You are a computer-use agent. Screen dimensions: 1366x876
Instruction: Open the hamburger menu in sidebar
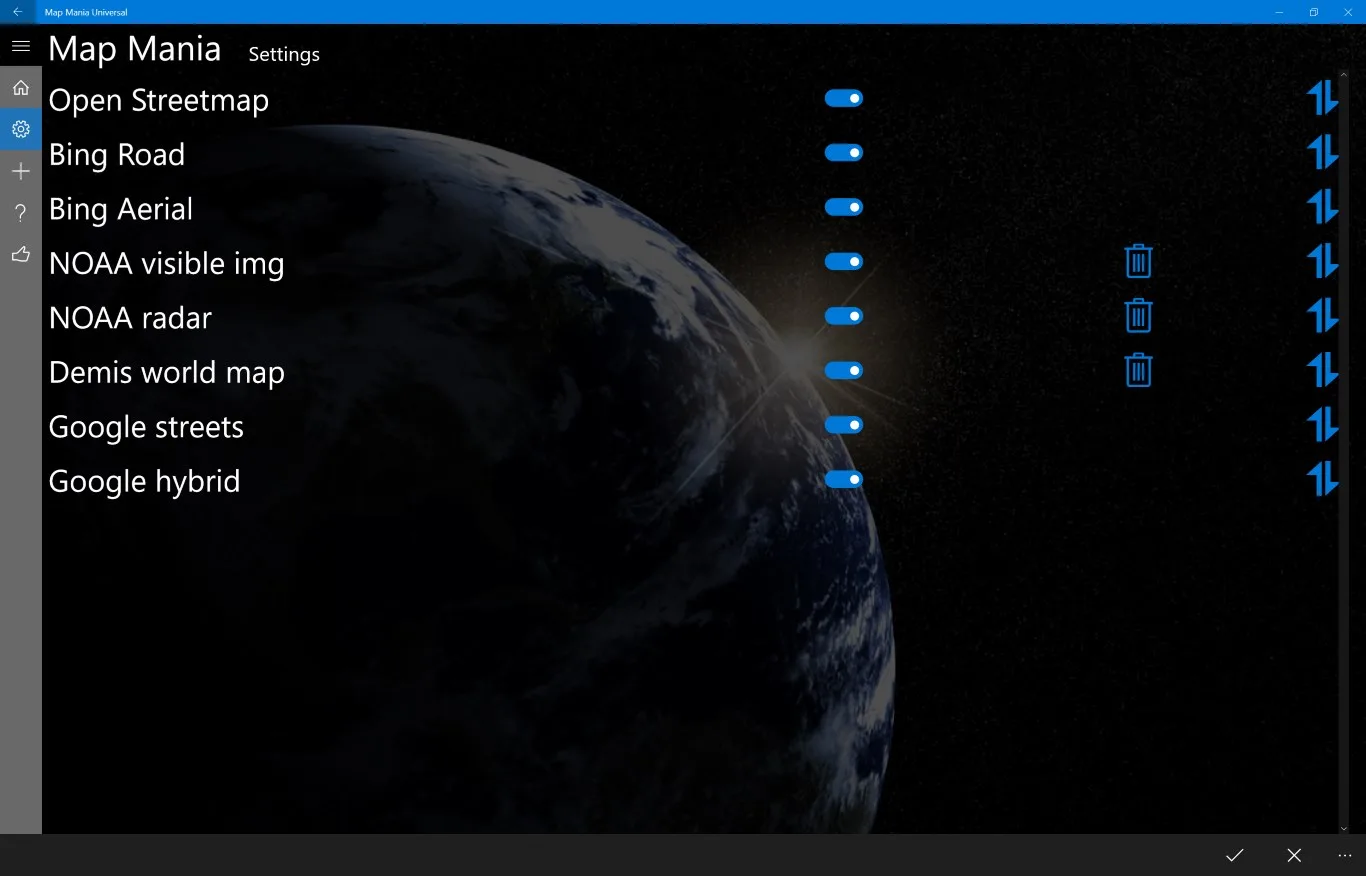pyautogui.click(x=20, y=46)
